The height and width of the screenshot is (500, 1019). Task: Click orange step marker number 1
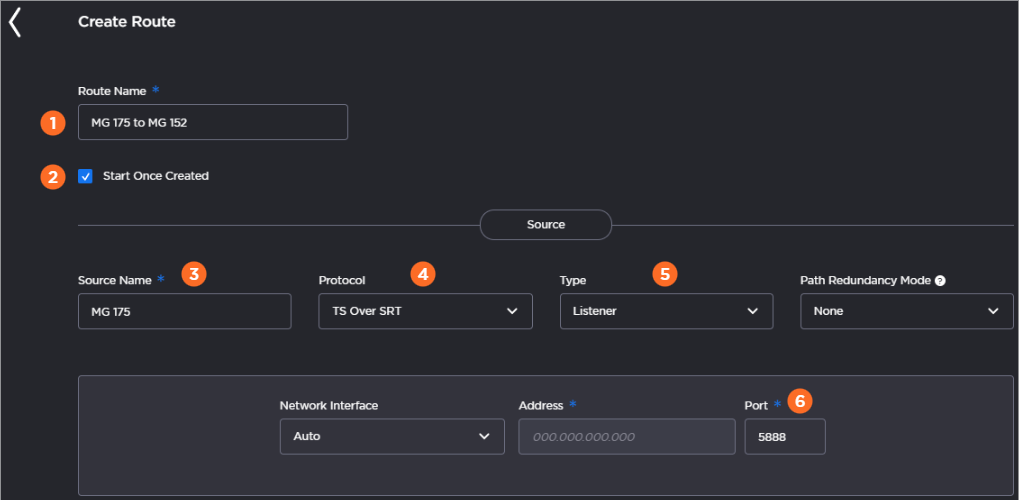(53, 122)
